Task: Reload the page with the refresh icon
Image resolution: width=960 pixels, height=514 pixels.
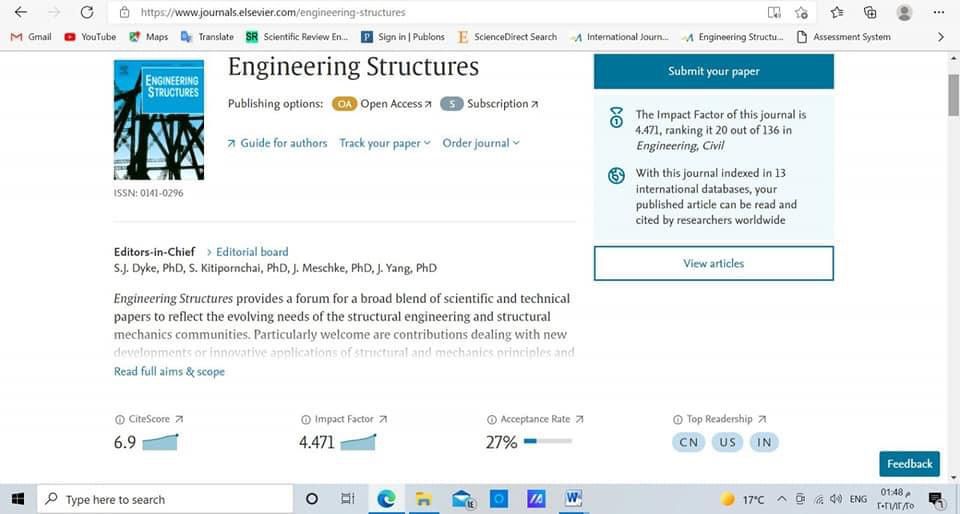Action: [x=87, y=12]
